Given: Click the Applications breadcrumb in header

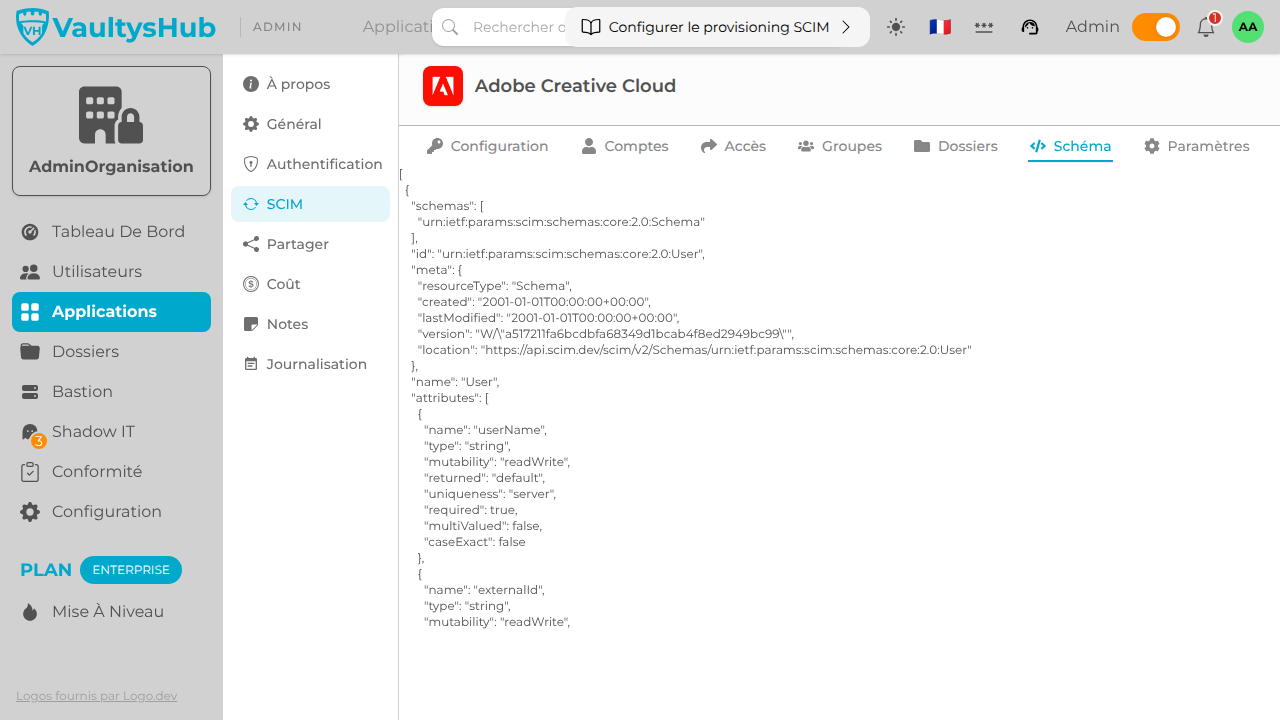Looking at the screenshot, I should click(x=397, y=27).
